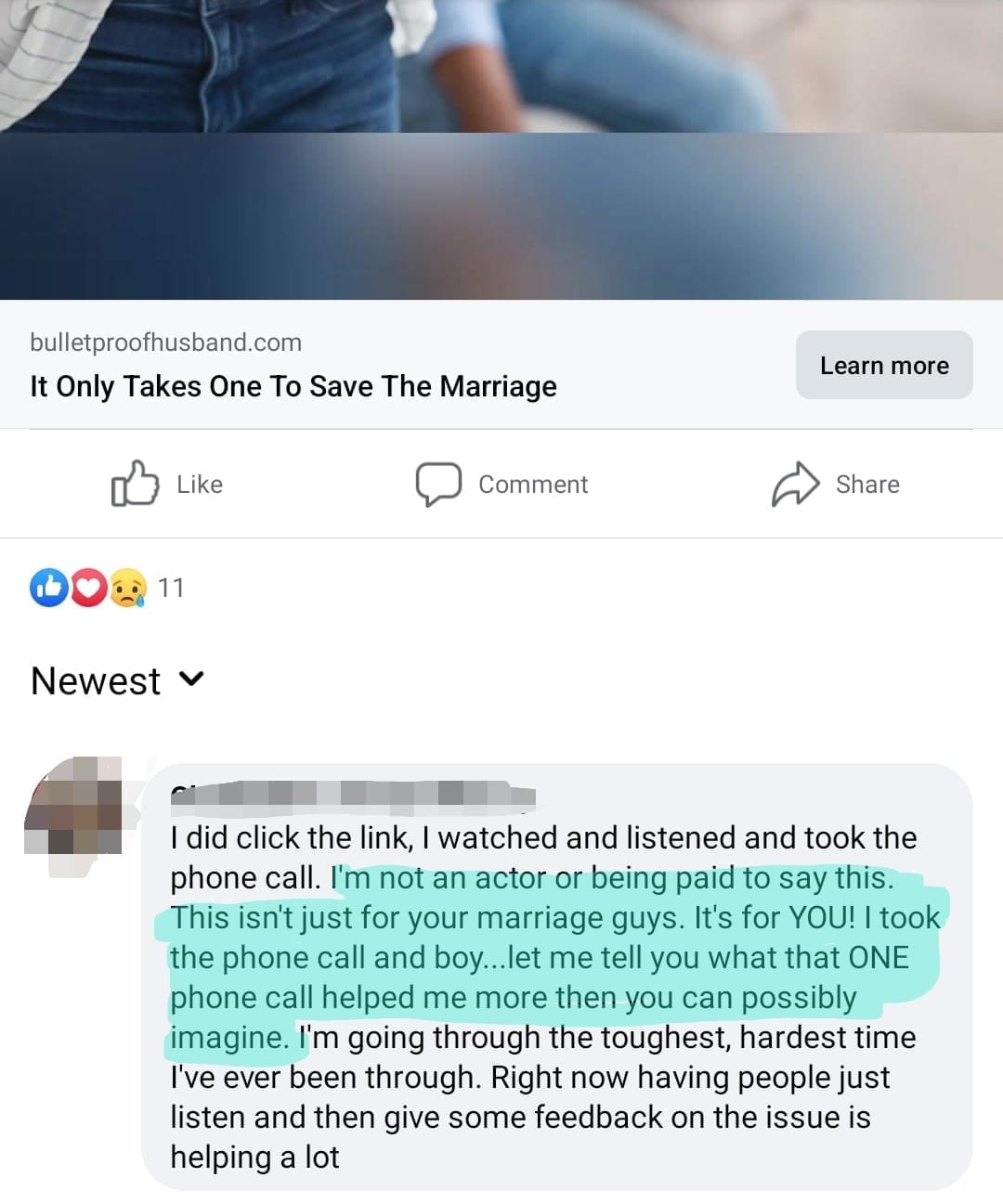Expand the Newest sort chevron
Image resolution: width=1003 pixels, height=1204 pixels.
(191, 680)
